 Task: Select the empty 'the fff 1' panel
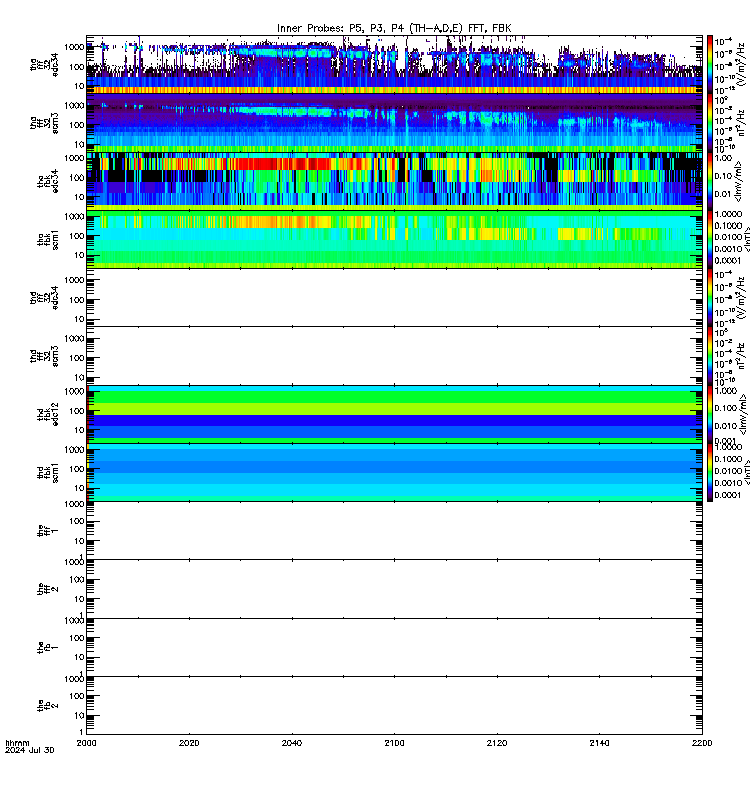click(x=394, y=531)
